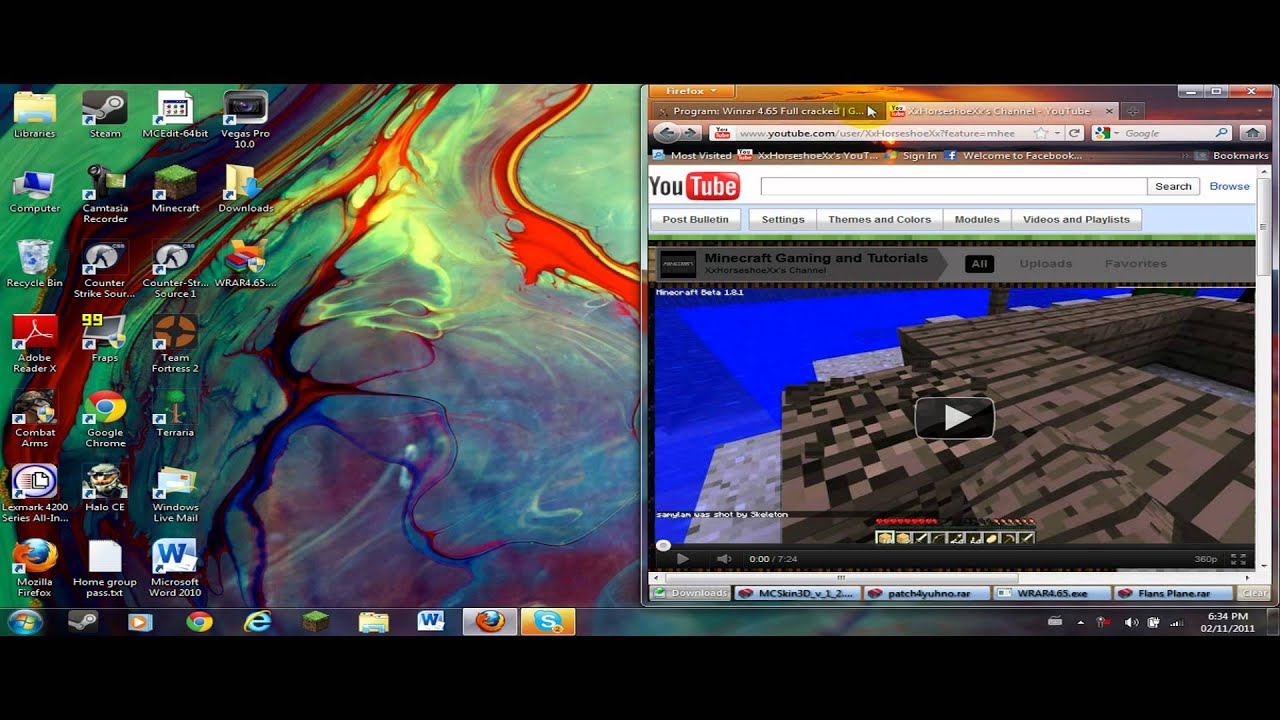Open the Firefox application menu dropdown
This screenshot has height=720, width=1280.
click(691, 91)
